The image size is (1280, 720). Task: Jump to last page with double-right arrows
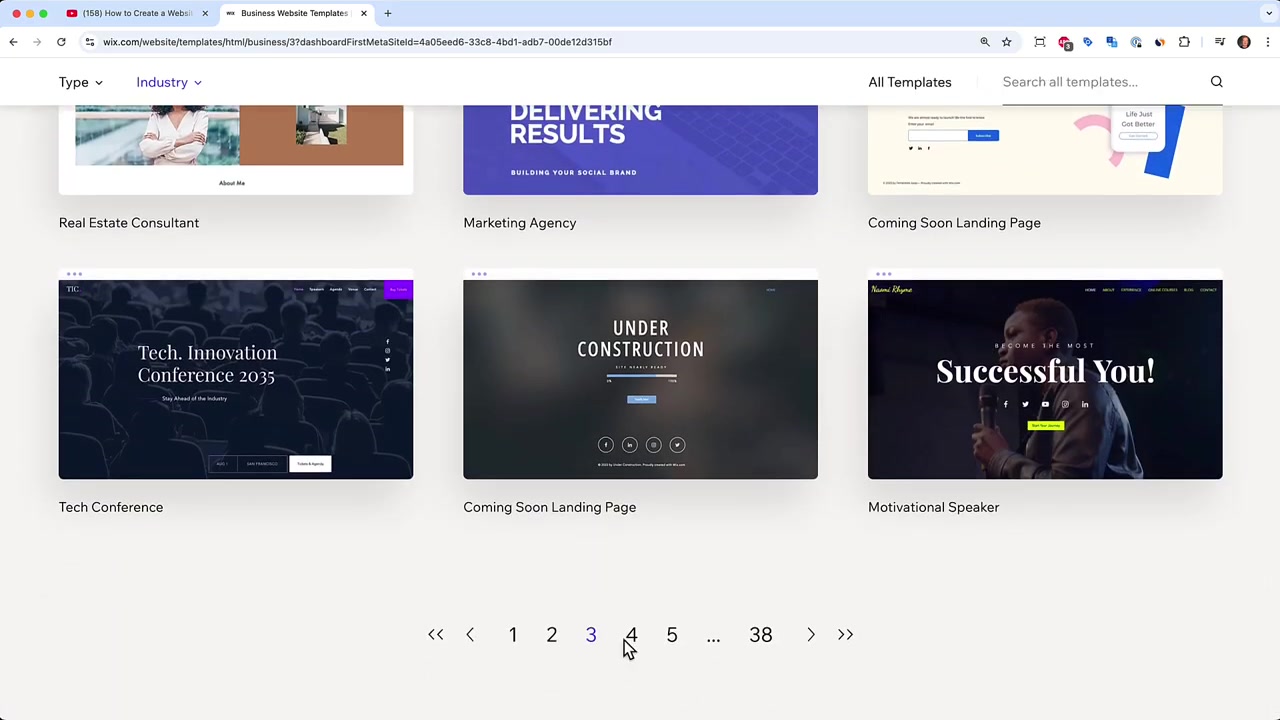pyautogui.click(x=845, y=635)
